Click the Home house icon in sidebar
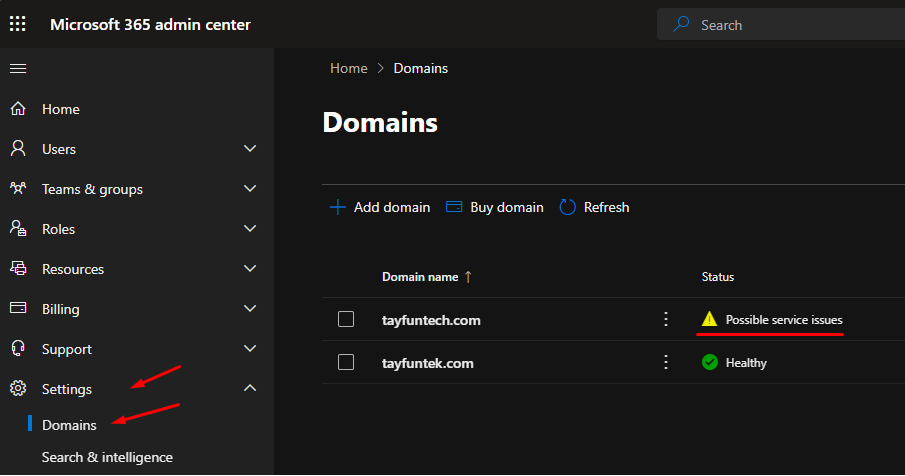905x476 pixels. click(18, 109)
